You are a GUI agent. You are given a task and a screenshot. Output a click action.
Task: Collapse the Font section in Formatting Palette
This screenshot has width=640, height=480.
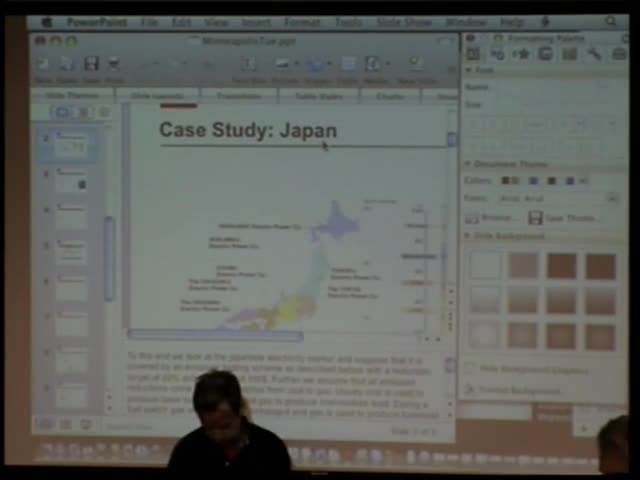(x=469, y=70)
